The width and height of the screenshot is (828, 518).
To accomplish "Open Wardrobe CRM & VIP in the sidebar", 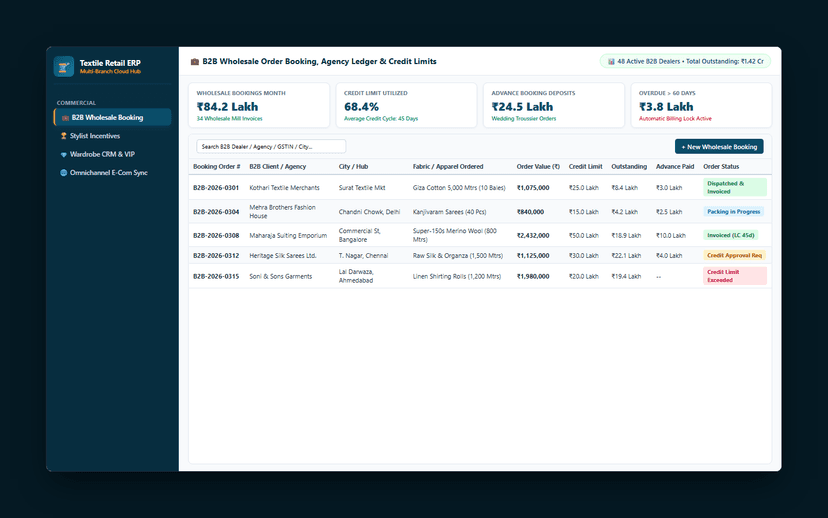I will point(112,154).
